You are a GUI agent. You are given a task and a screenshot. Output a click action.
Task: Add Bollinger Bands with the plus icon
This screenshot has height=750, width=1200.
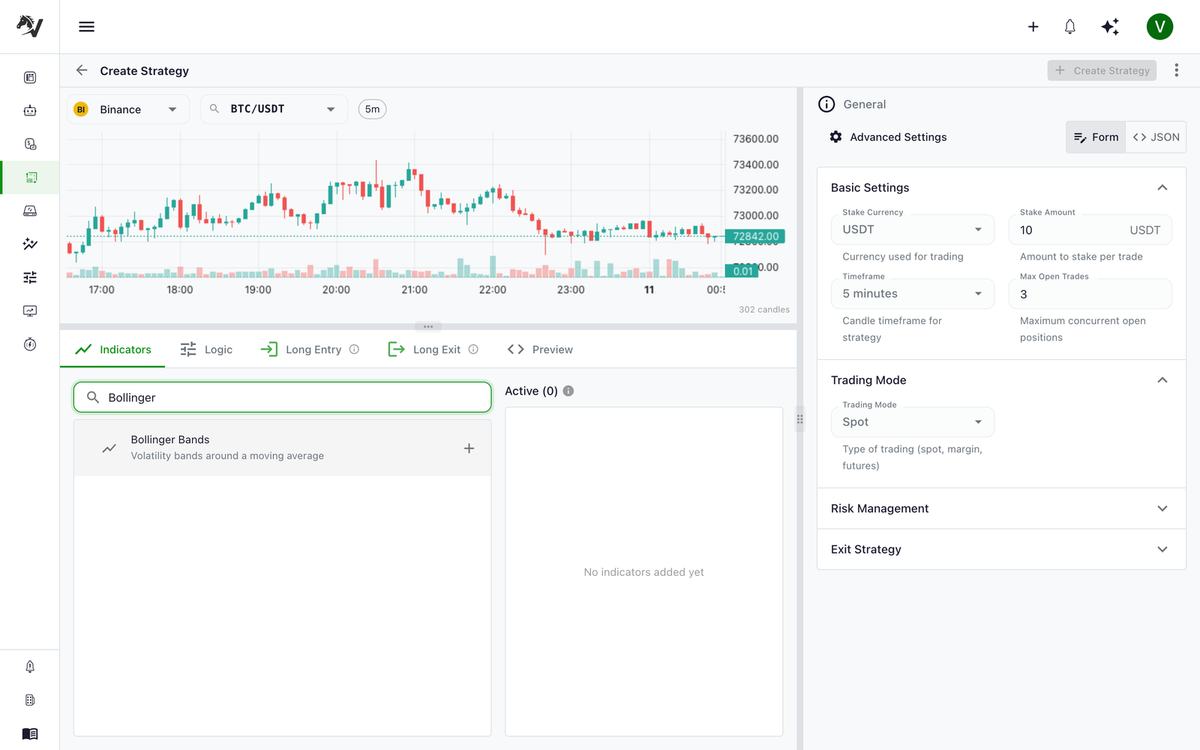(x=469, y=448)
